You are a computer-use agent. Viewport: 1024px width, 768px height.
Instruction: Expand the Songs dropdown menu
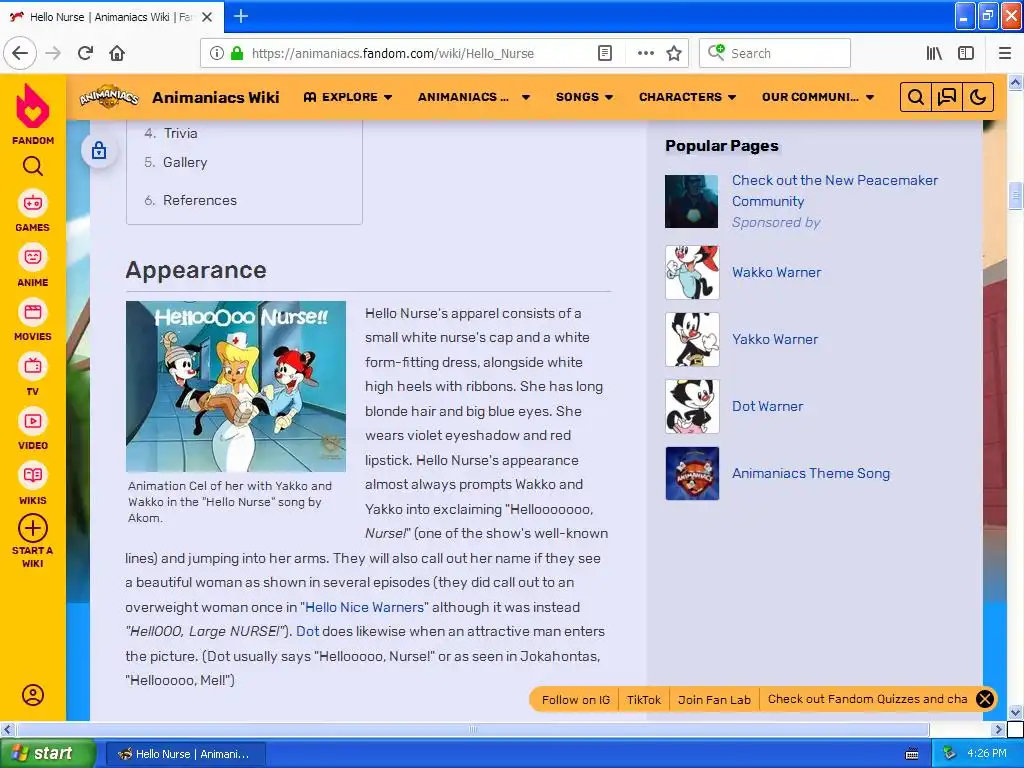(584, 97)
